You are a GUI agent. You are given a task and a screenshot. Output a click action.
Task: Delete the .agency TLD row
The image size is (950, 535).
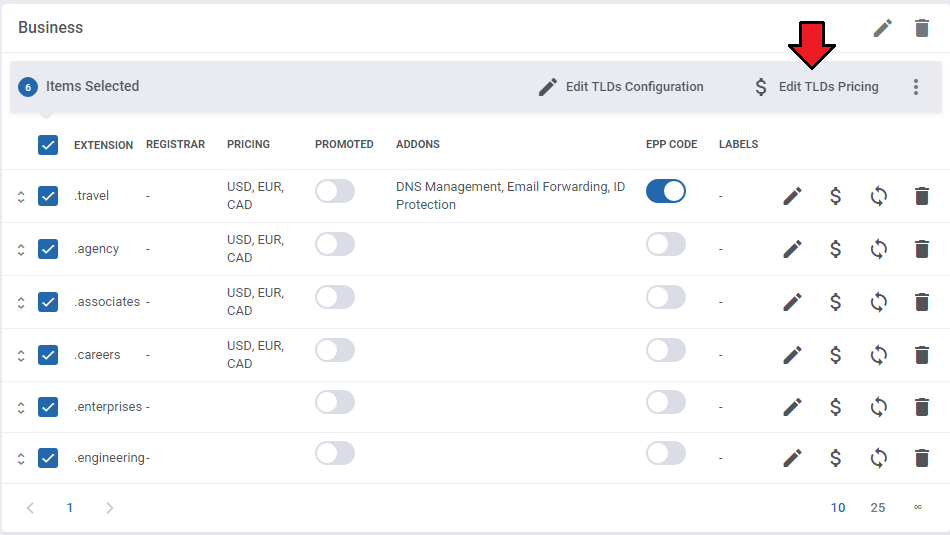coord(922,249)
